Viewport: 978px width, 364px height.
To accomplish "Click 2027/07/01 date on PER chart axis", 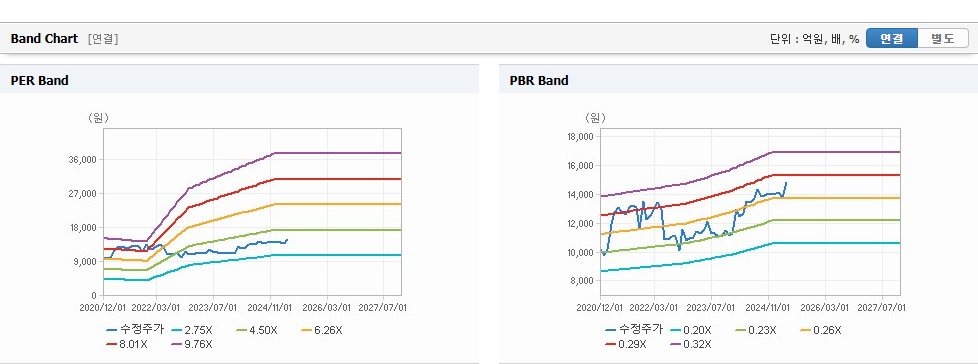I will [382, 308].
